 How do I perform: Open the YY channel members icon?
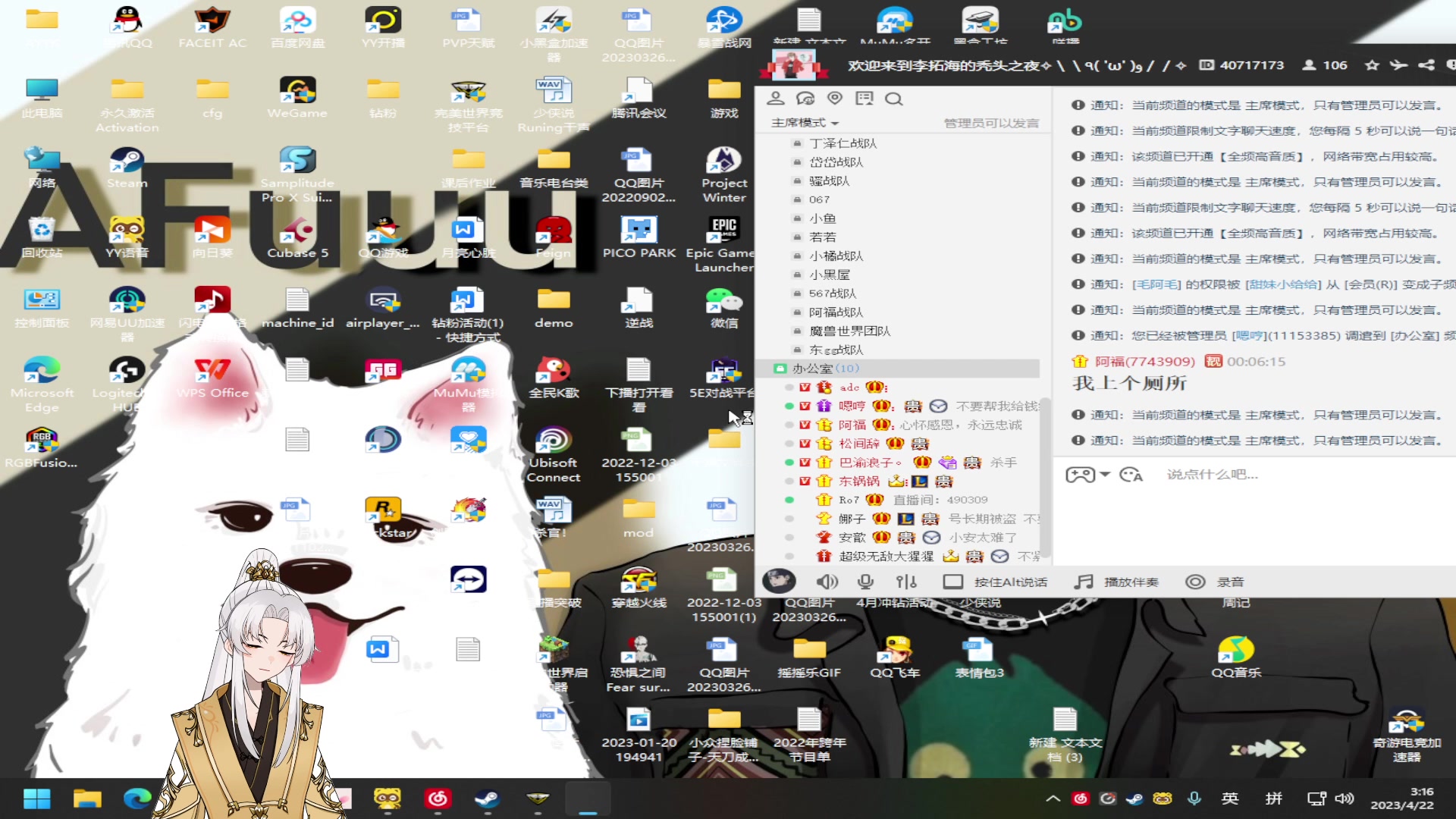pyautogui.click(x=775, y=99)
